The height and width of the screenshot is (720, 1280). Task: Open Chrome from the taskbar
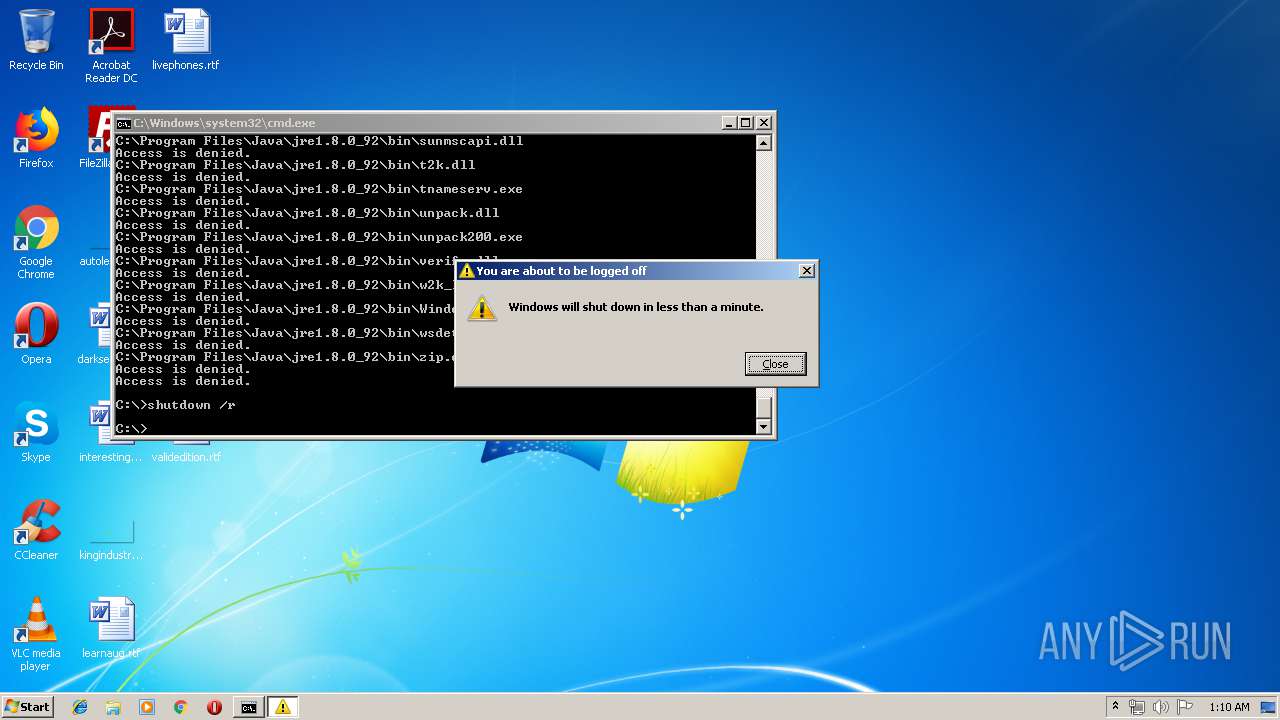point(180,707)
